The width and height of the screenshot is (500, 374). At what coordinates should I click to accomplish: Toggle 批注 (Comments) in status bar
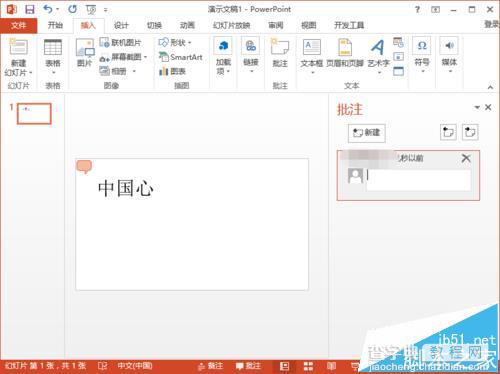pyautogui.click(x=248, y=366)
